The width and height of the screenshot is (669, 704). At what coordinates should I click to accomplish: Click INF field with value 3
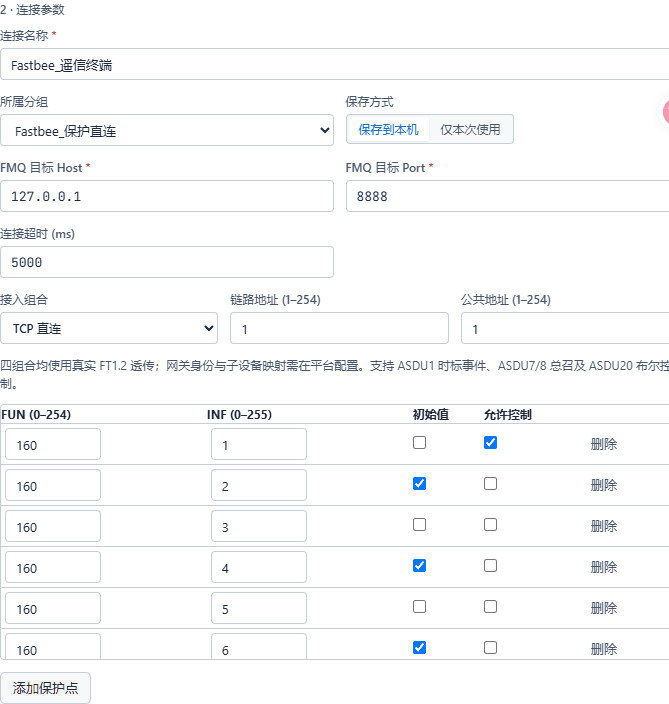(259, 526)
